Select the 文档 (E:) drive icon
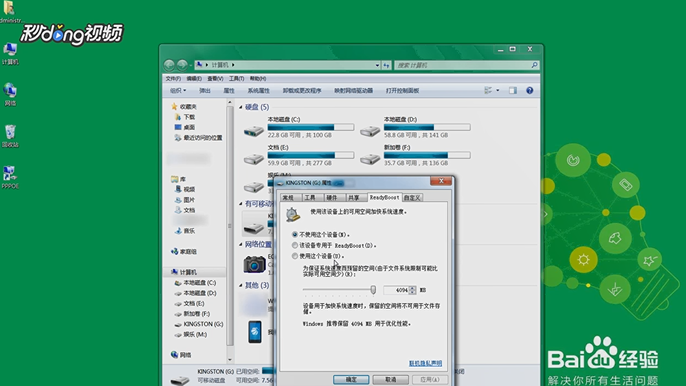This screenshot has width=686, height=386. pos(254,158)
